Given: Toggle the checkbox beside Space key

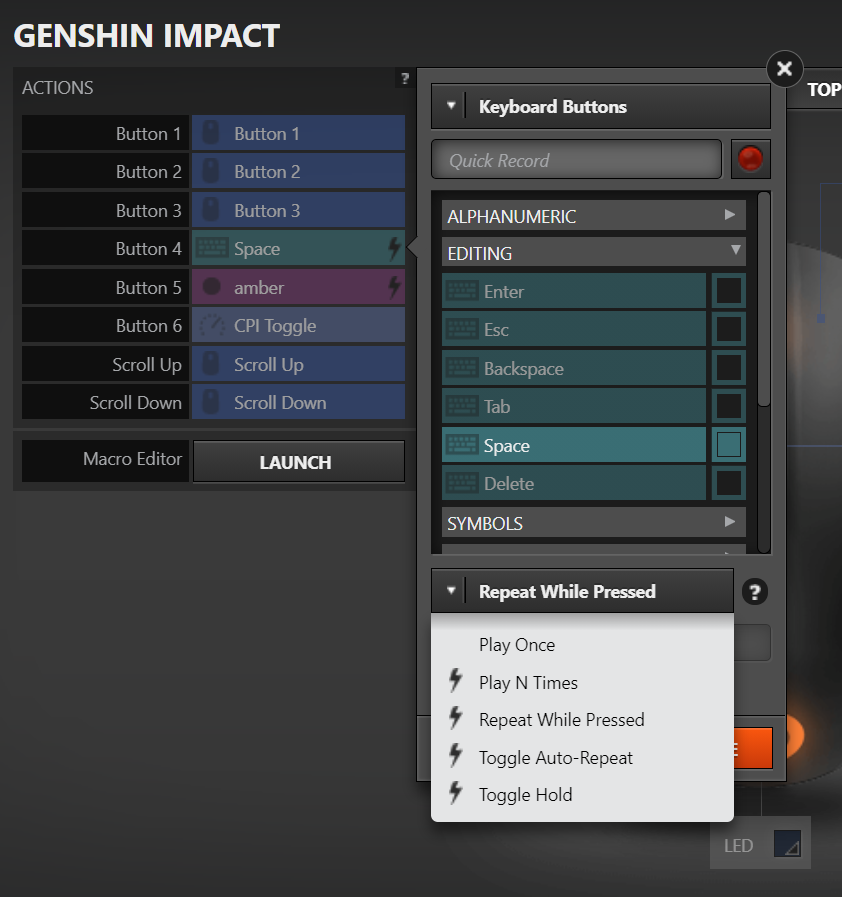Looking at the screenshot, I should (729, 444).
